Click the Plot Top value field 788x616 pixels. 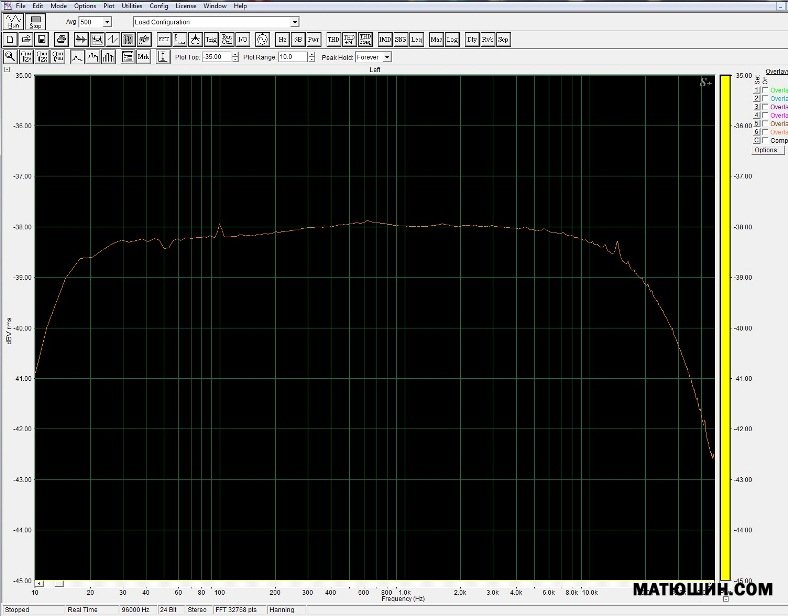[x=215, y=57]
